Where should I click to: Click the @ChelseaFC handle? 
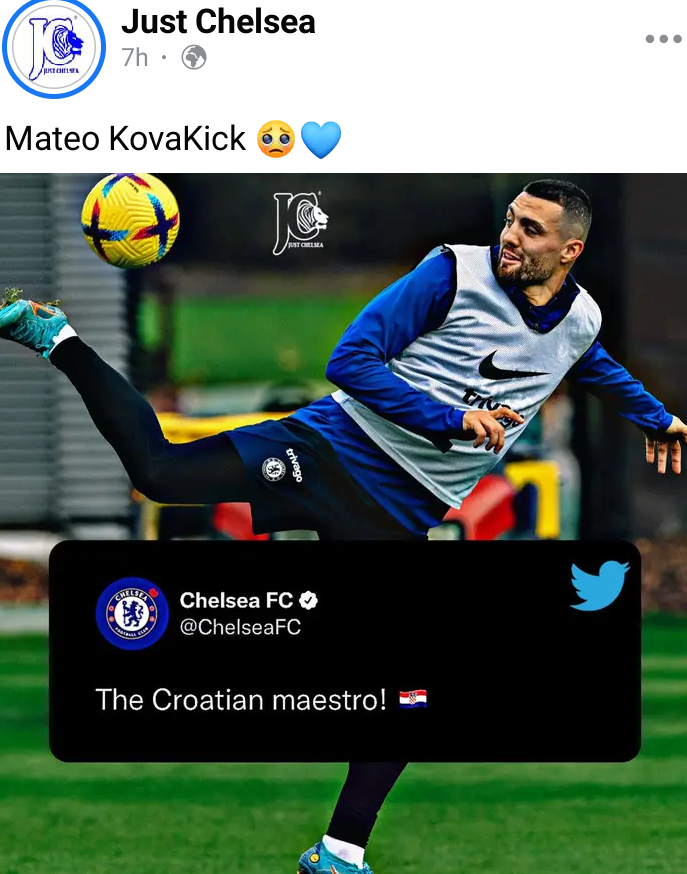pos(240,627)
